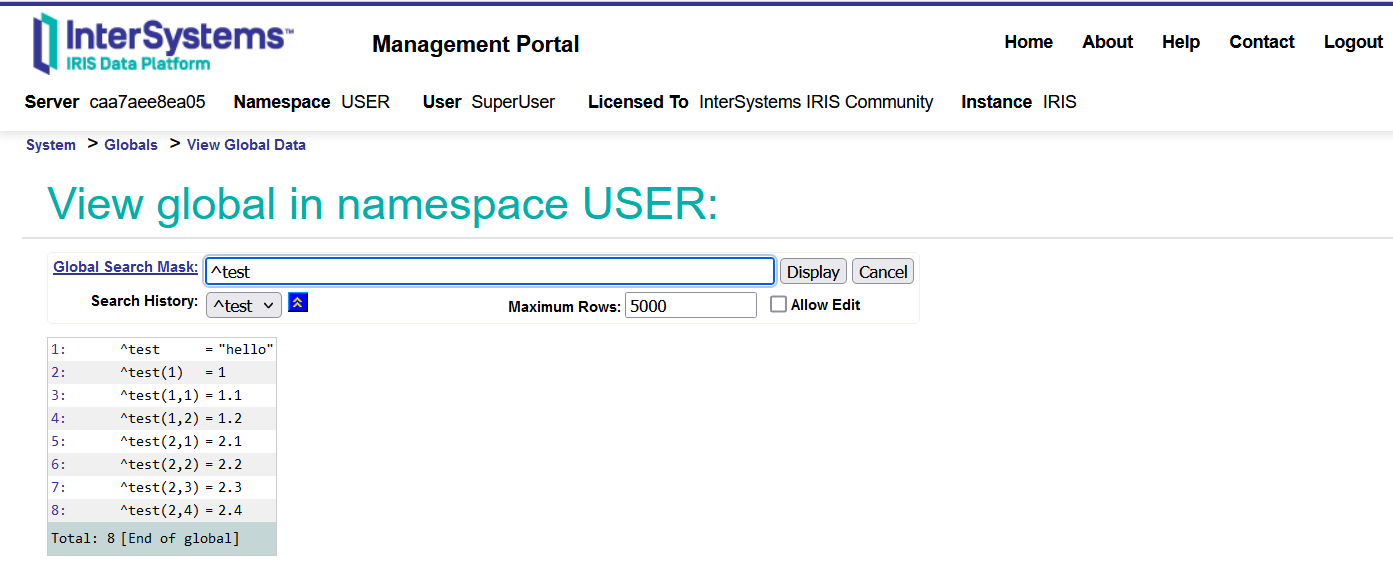
Task: Click the Contact link in header
Action: (x=1261, y=42)
